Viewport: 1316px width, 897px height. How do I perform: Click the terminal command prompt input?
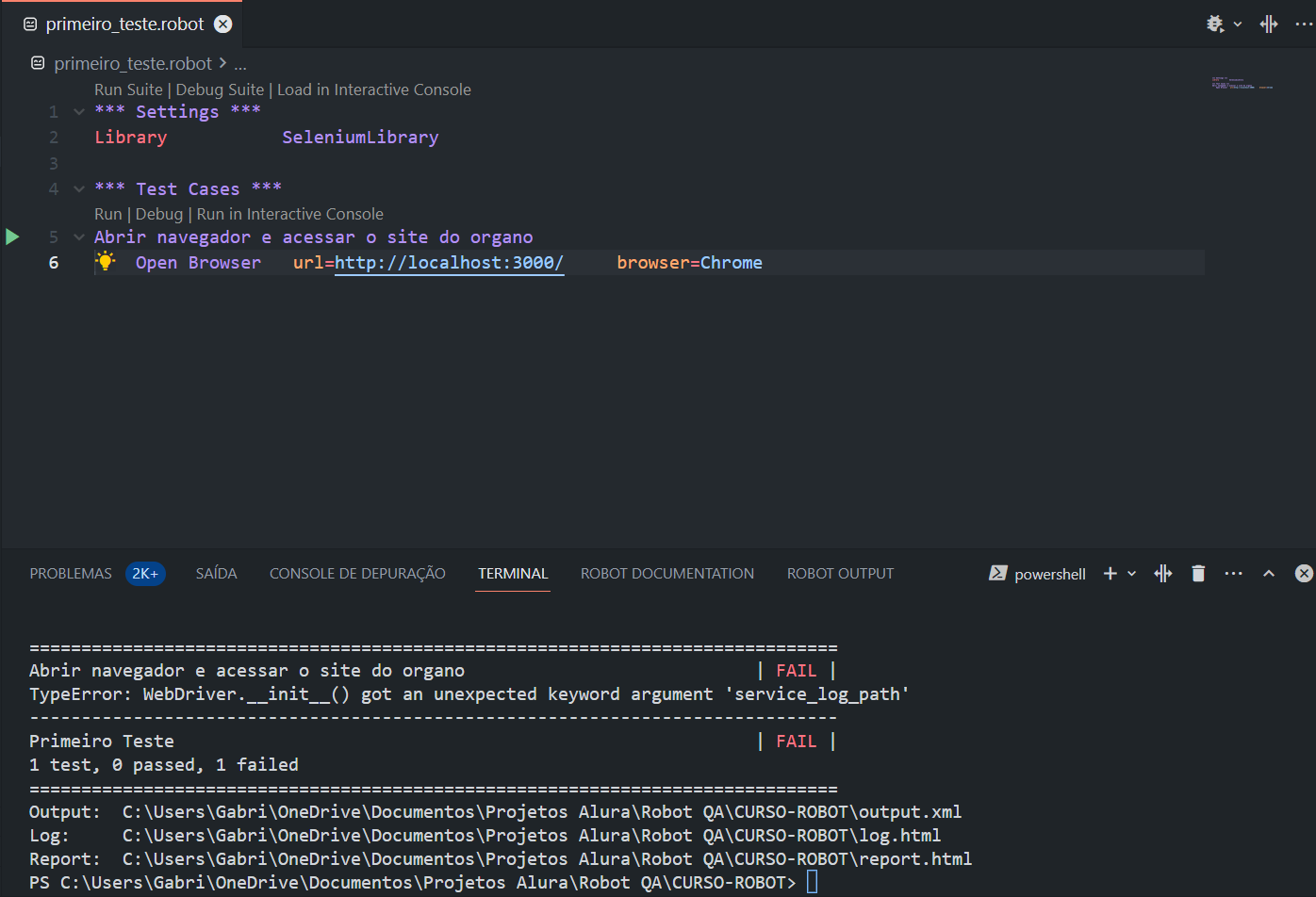tap(813, 883)
